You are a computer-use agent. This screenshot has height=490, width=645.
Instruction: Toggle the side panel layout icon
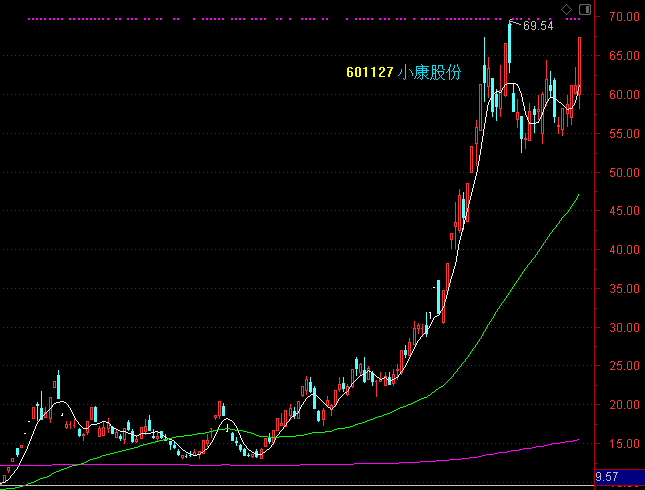click(585, 9)
